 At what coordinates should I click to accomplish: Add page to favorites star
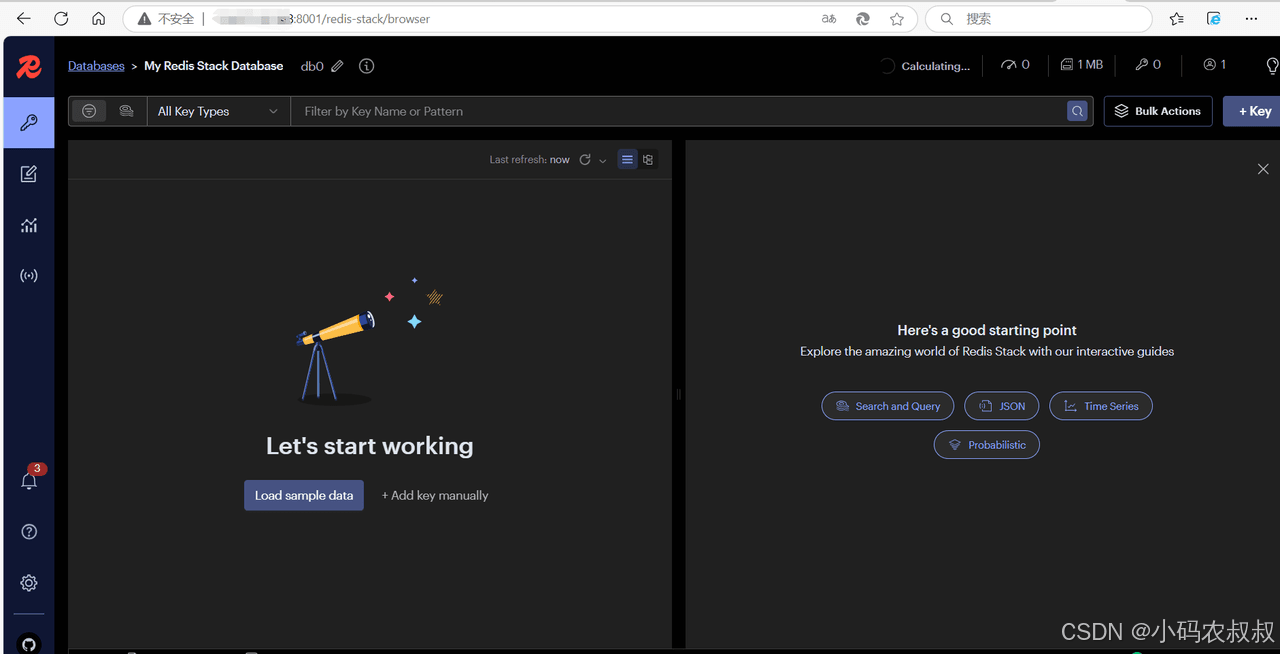point(897,19)
